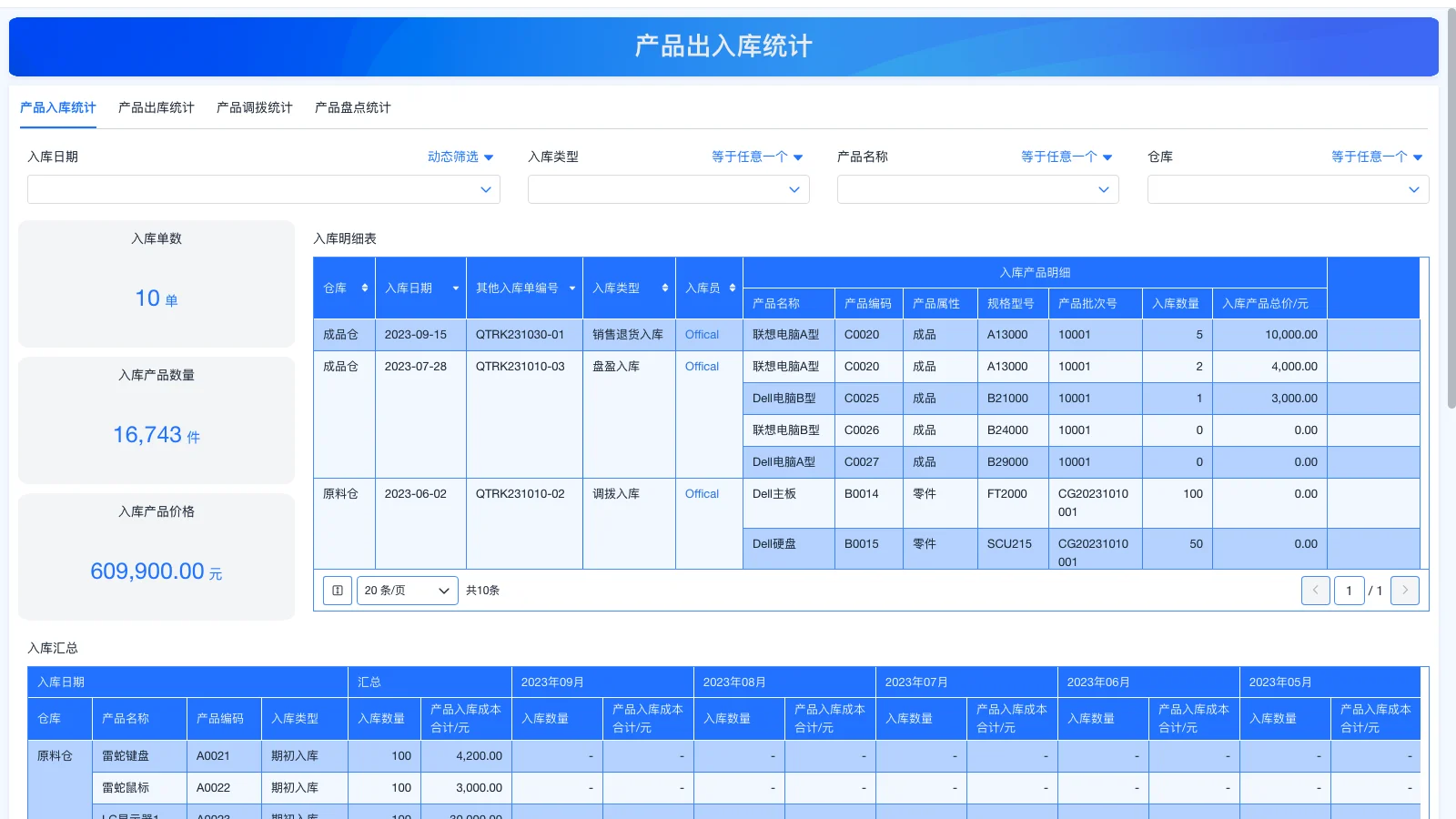
Task: Switch to the 产品出库统计 tab
Action: [155, 106]
